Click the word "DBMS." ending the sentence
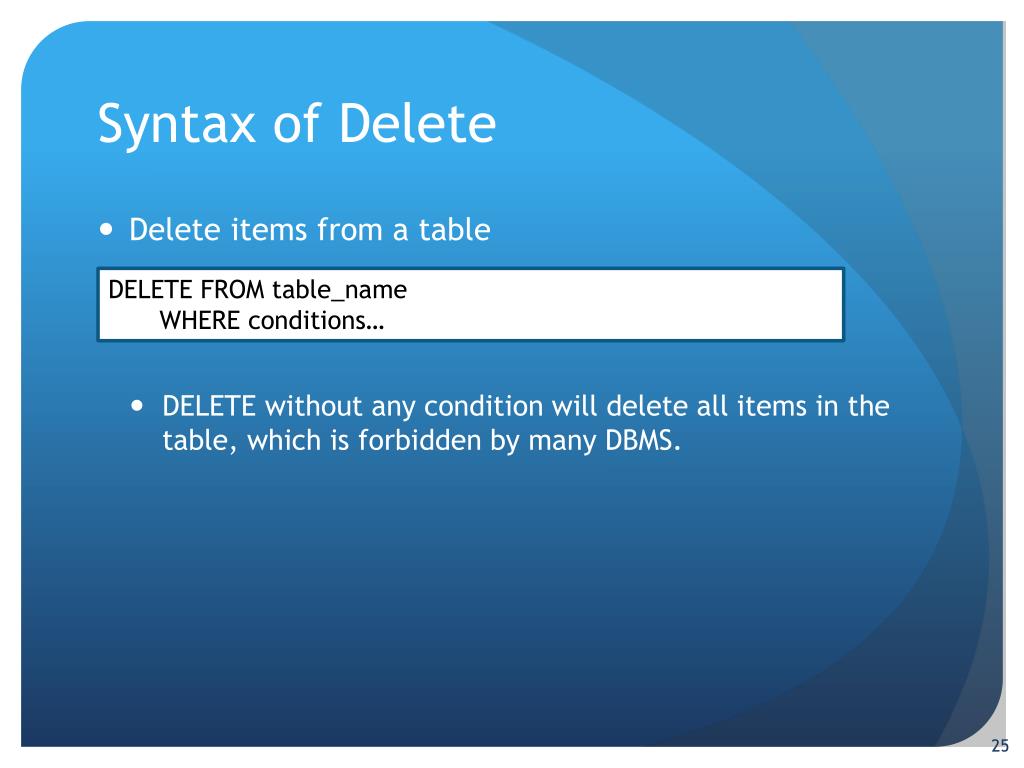 coord(643,440)
